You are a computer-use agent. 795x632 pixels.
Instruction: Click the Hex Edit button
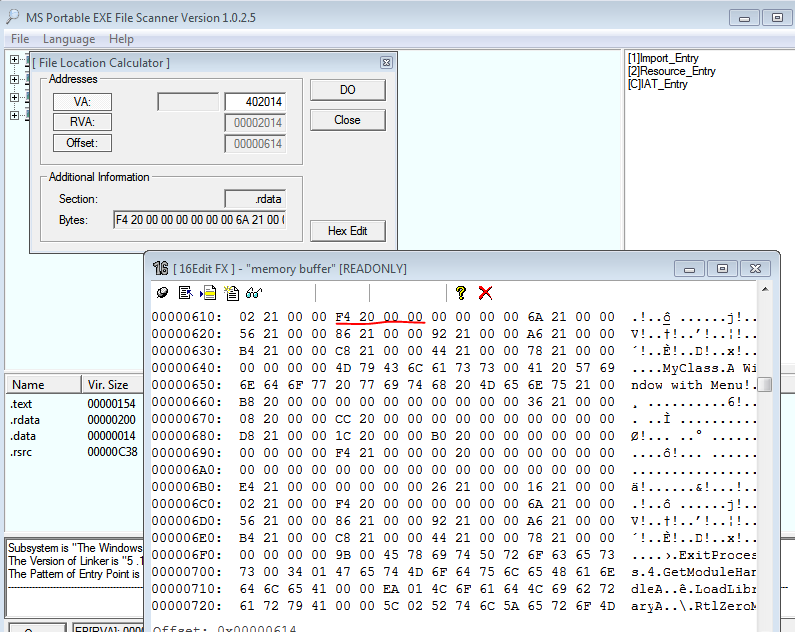tap(347, 231)
